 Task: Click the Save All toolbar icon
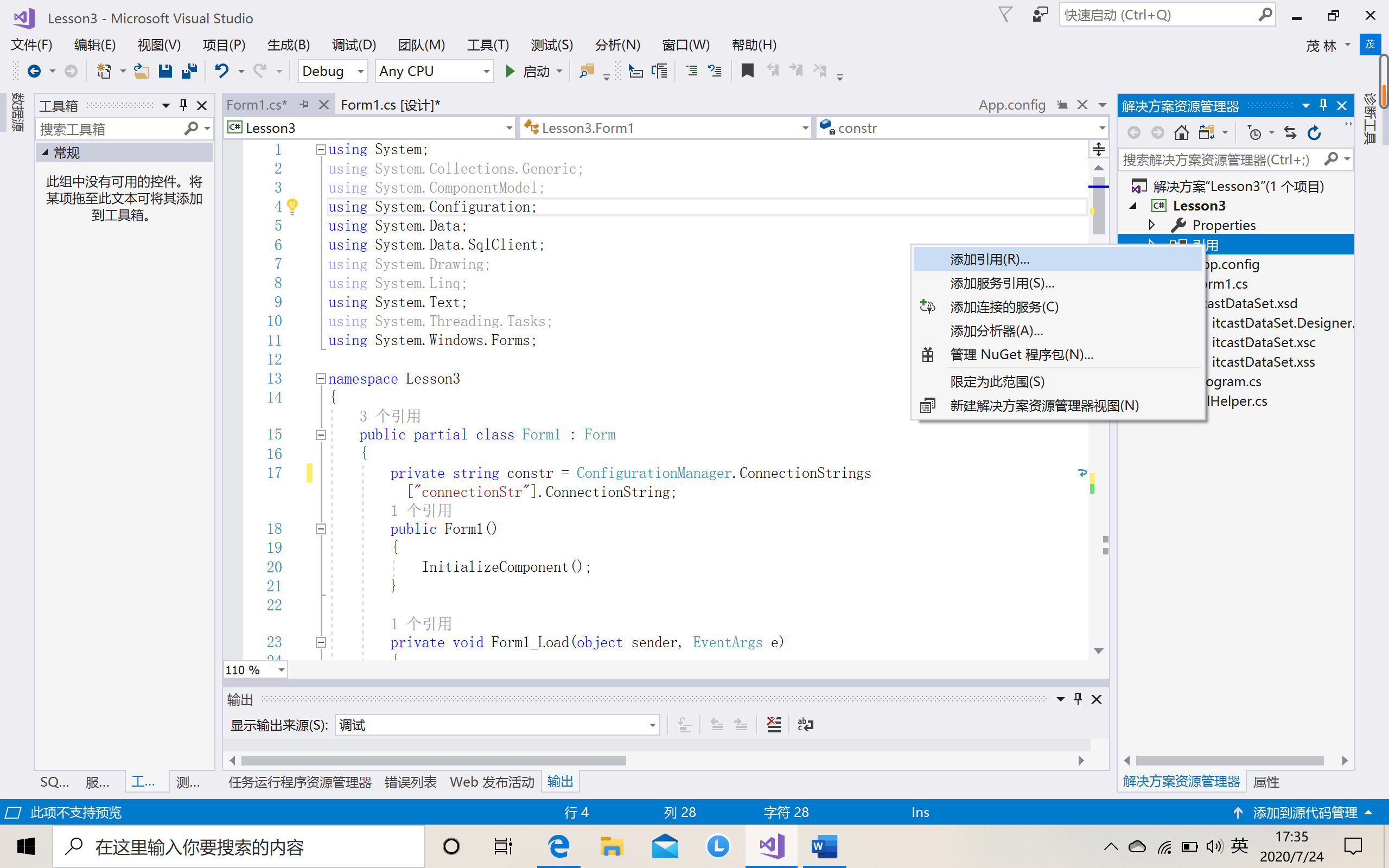click(189, 71)
